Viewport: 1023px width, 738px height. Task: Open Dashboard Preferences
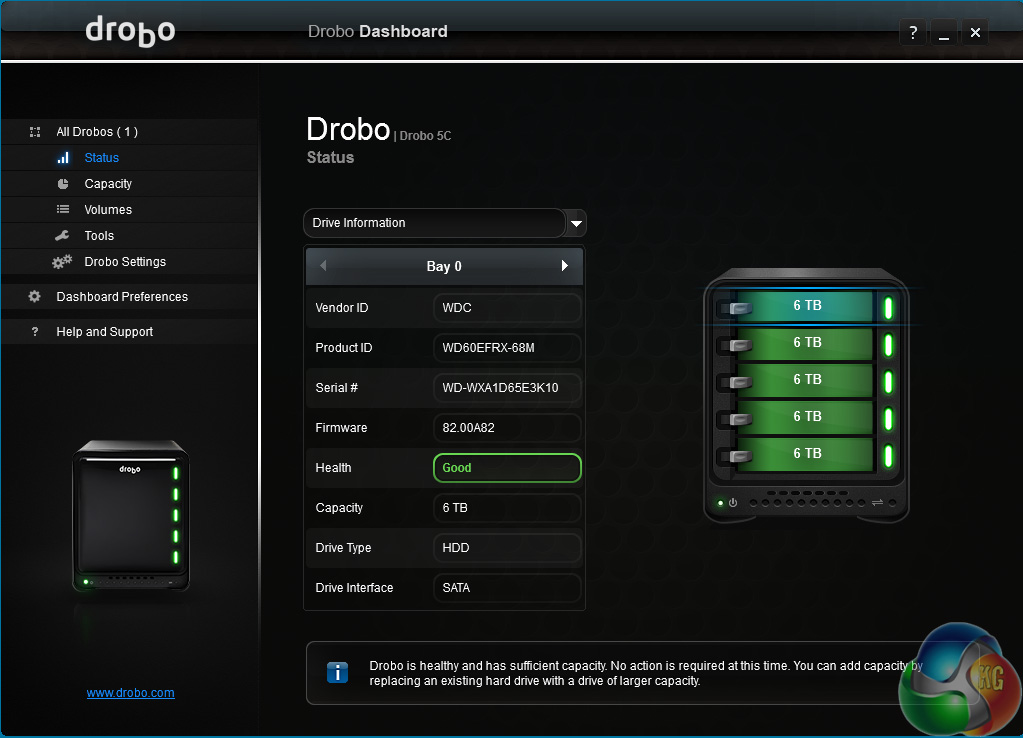pos(122,296)
